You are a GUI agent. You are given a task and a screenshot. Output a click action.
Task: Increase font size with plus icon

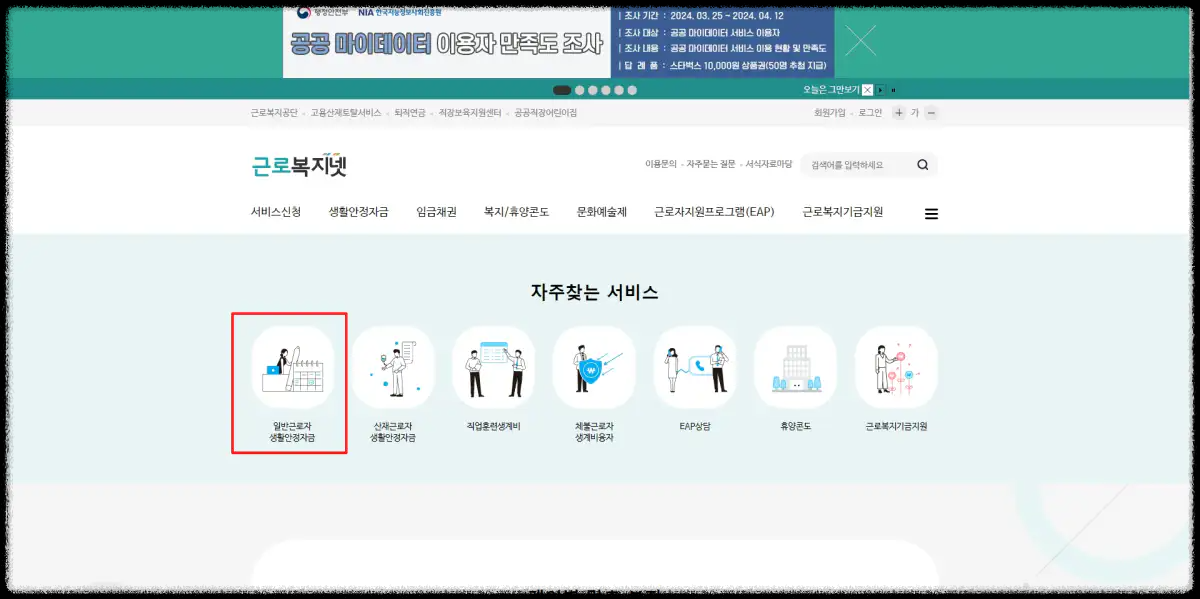click(x=898, y=113)
